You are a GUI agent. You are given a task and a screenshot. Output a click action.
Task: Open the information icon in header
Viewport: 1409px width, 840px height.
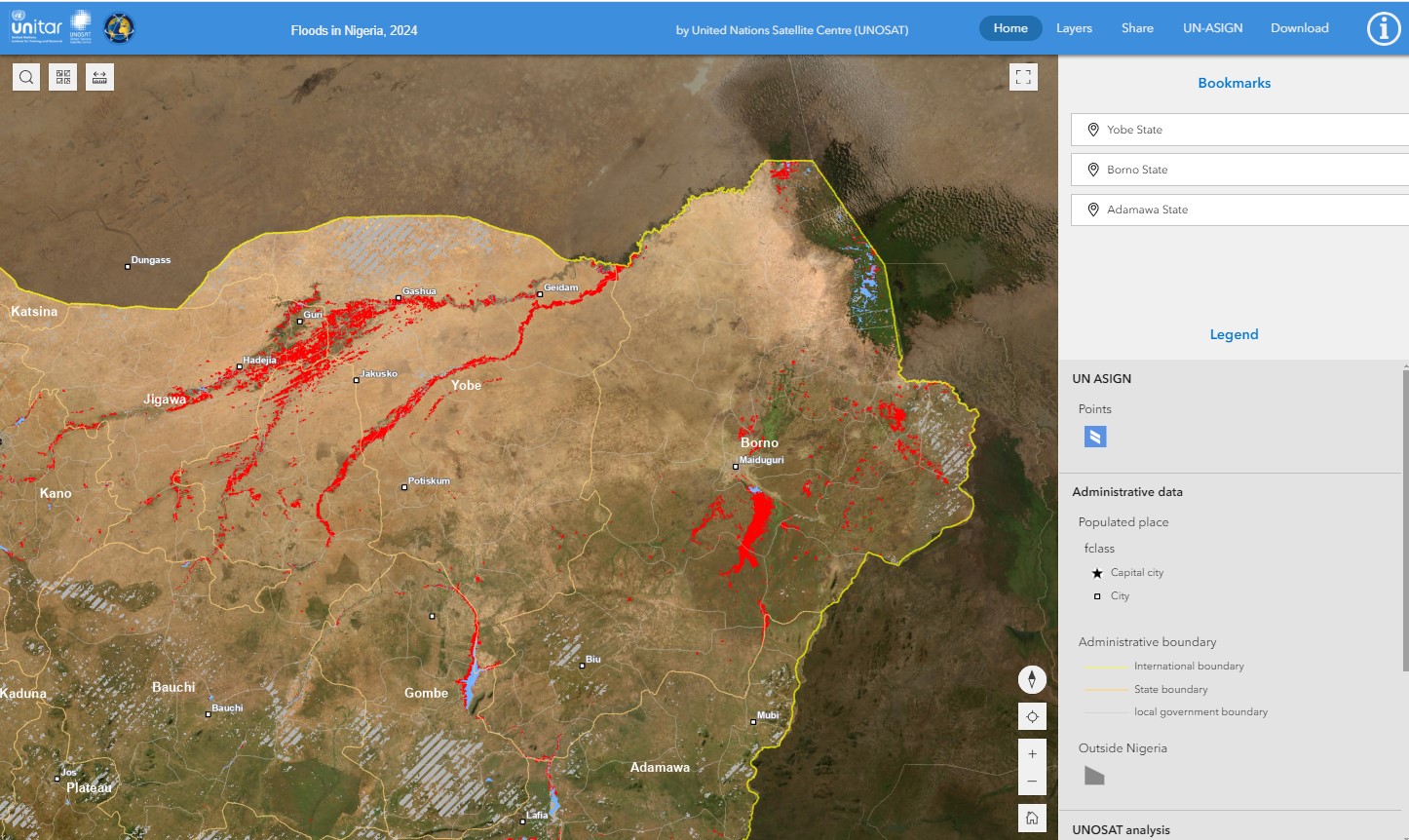[1383, 29]
